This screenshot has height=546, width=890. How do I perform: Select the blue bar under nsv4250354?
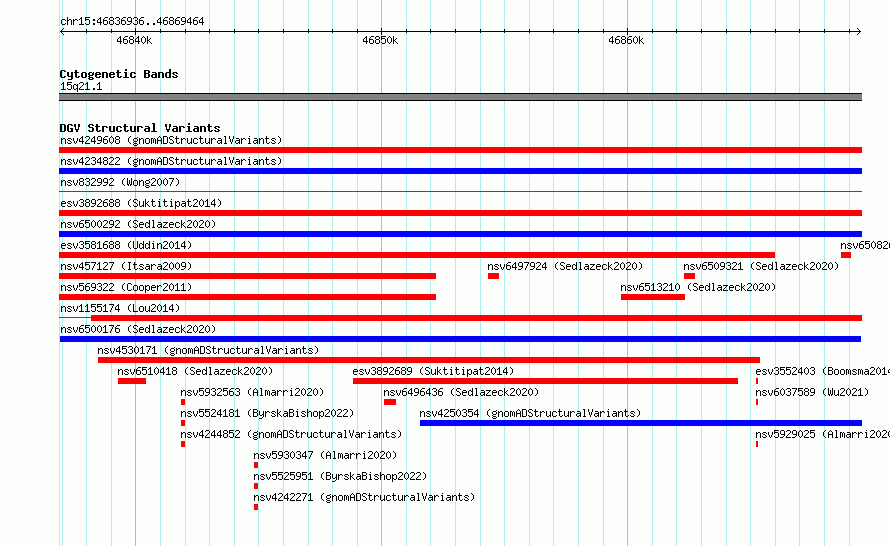click(641, 423)
